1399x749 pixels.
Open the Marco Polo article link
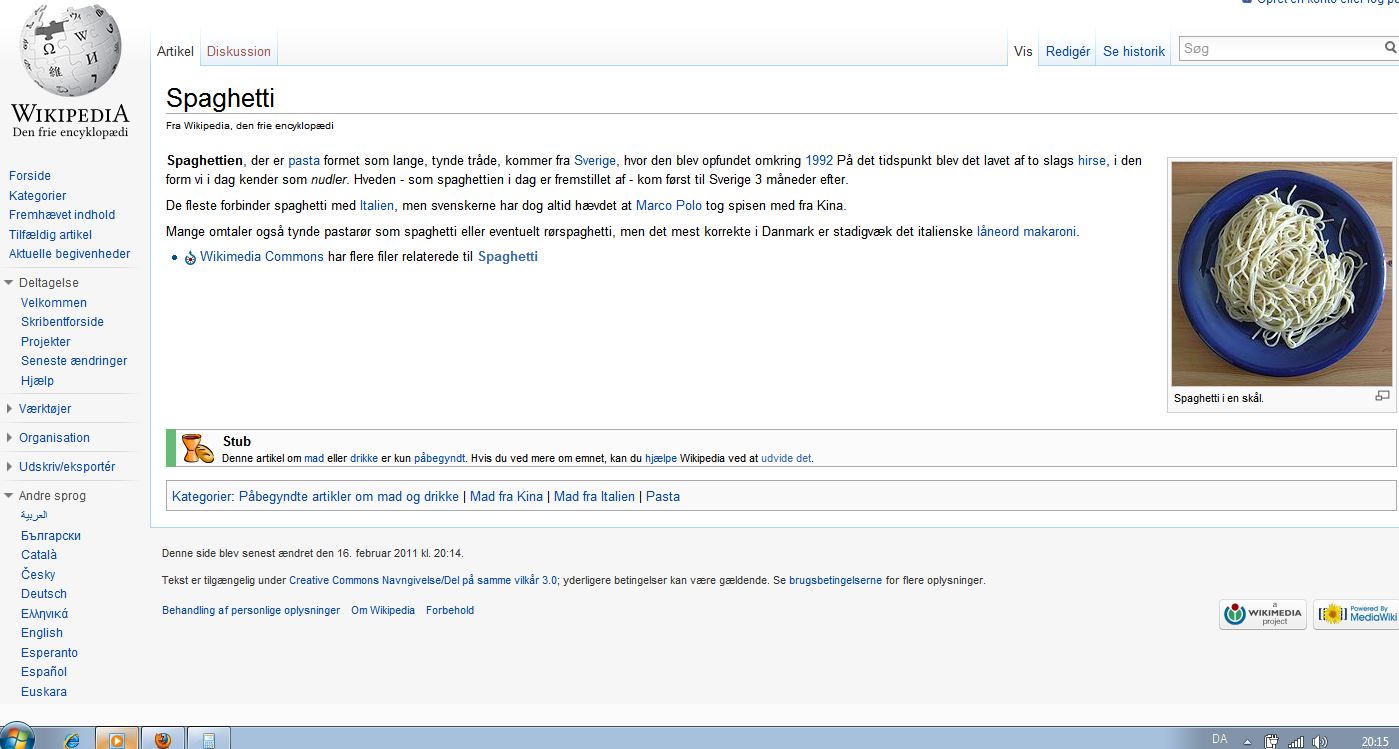[669, 206]
